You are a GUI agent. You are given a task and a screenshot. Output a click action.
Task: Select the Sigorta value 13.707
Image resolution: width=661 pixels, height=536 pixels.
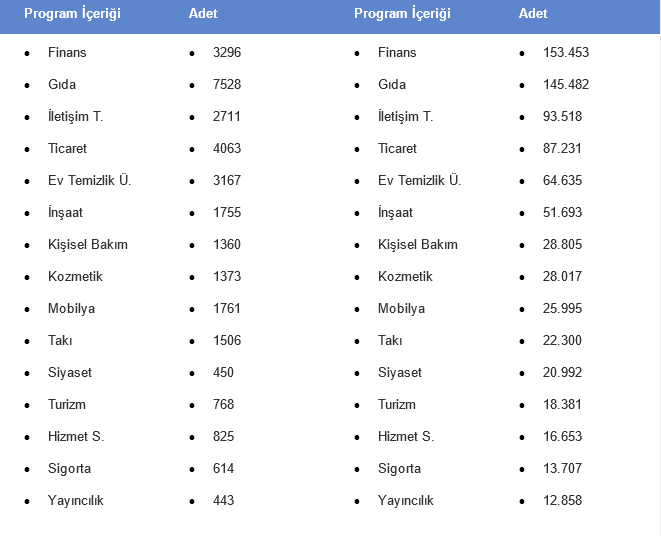pyautogui.click(x=562, y=468)
